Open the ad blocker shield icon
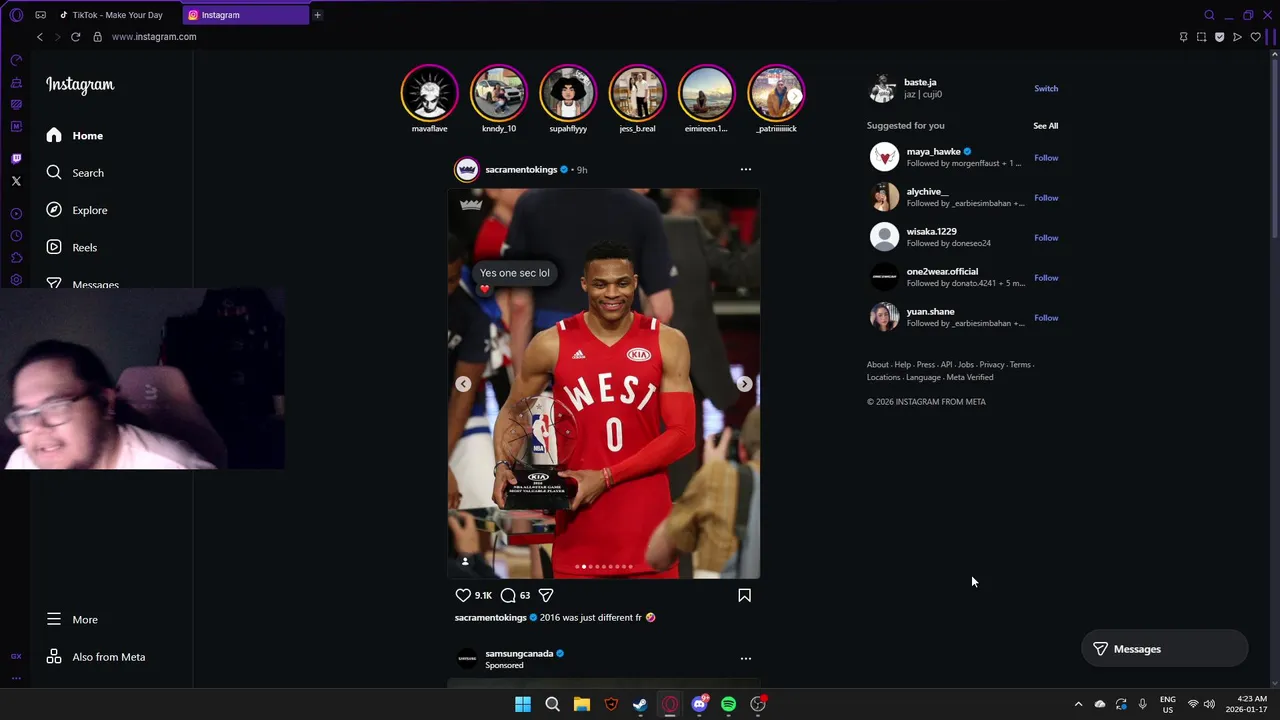This screenshot has height=720, width=1280. pos(1219,37)
